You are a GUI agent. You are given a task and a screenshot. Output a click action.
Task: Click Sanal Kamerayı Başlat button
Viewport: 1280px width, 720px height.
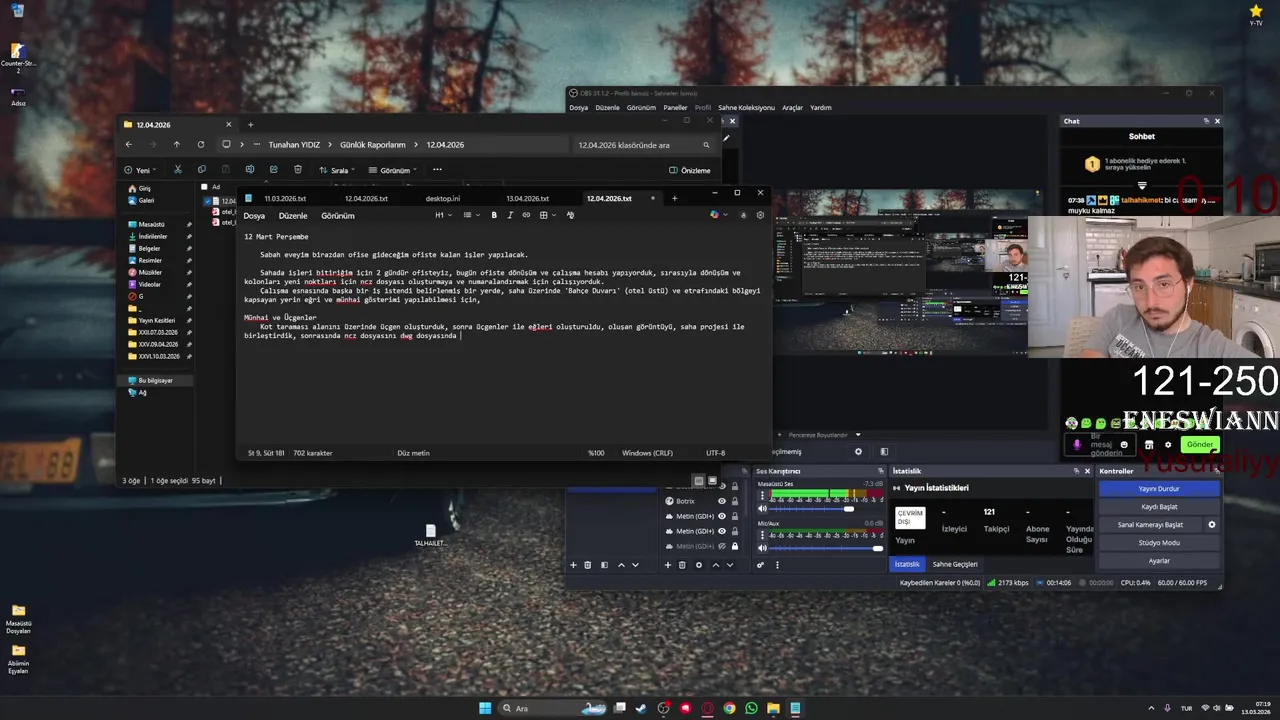click(x=1150, y=525)
